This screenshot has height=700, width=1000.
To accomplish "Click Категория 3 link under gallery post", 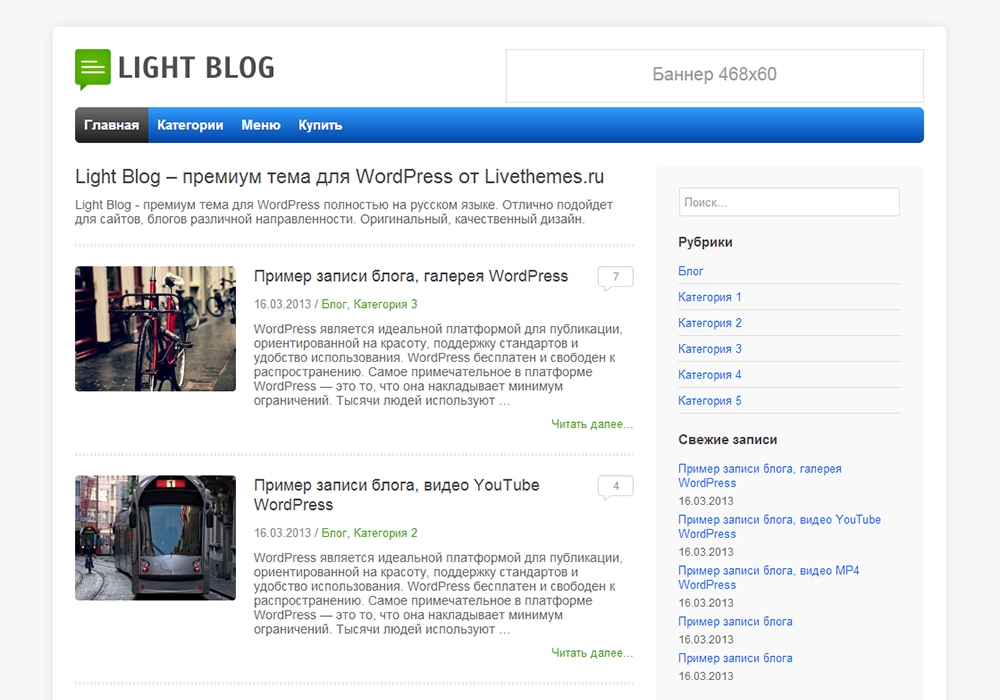I will tap(385, 304).
